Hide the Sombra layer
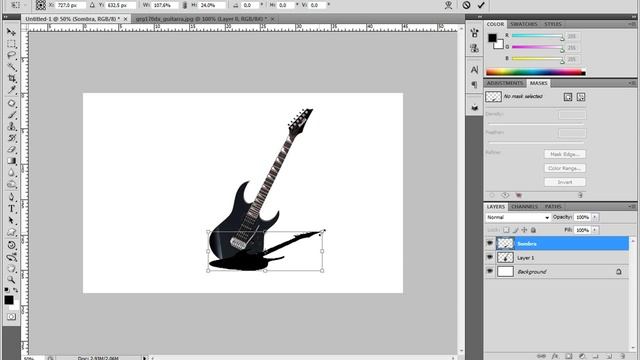Viewport: 640px width, 360px height. click(490, 244)
